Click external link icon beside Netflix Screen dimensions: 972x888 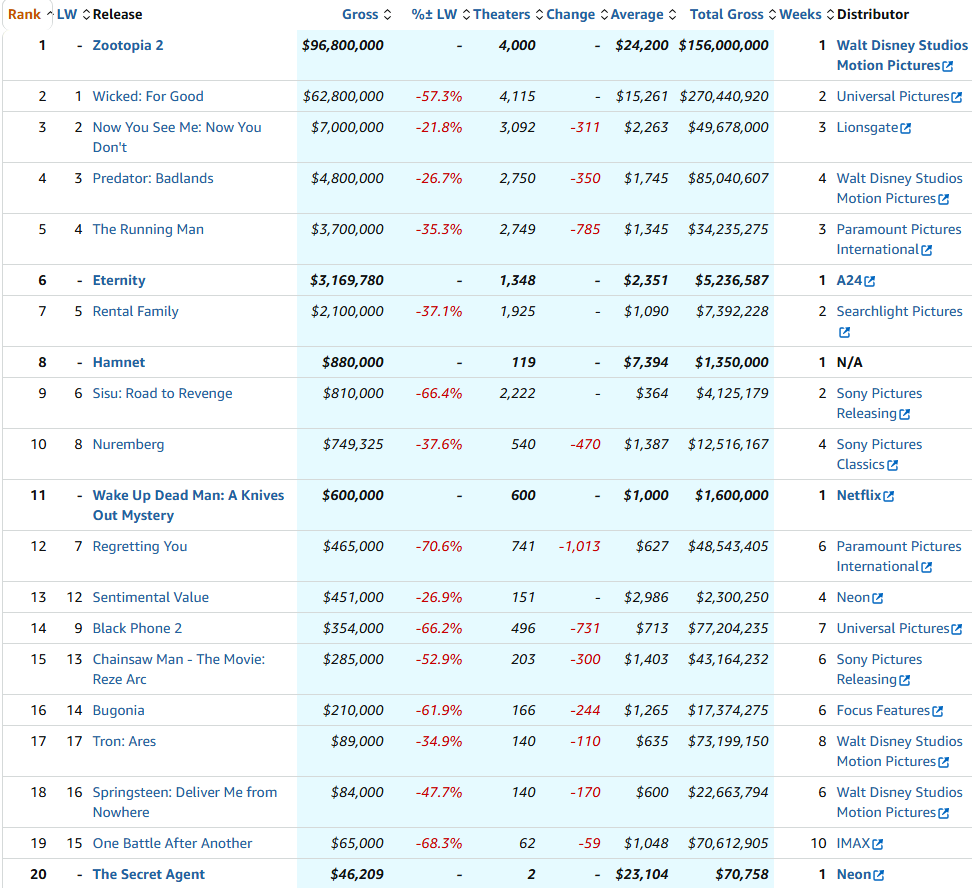[889, 497]
